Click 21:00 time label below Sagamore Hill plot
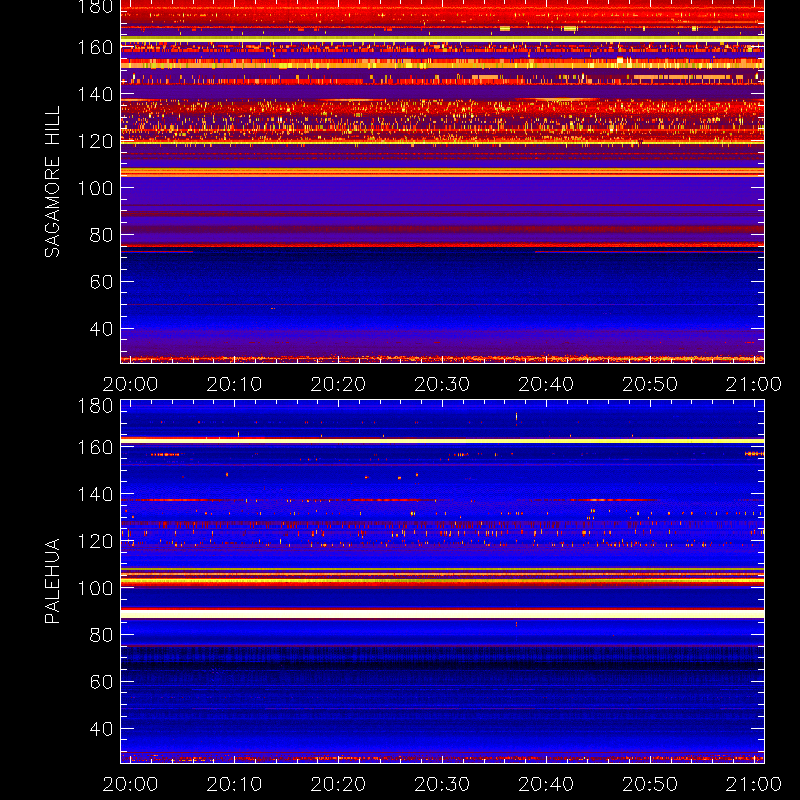 pos(754,384)
